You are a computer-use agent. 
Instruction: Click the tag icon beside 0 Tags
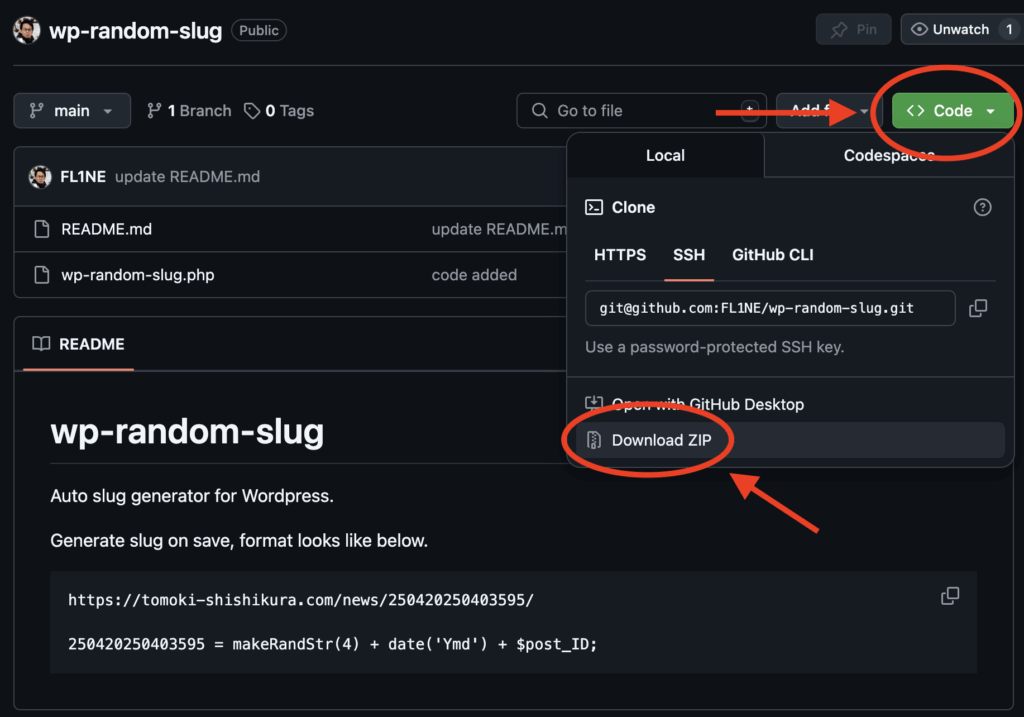(251, 111)
